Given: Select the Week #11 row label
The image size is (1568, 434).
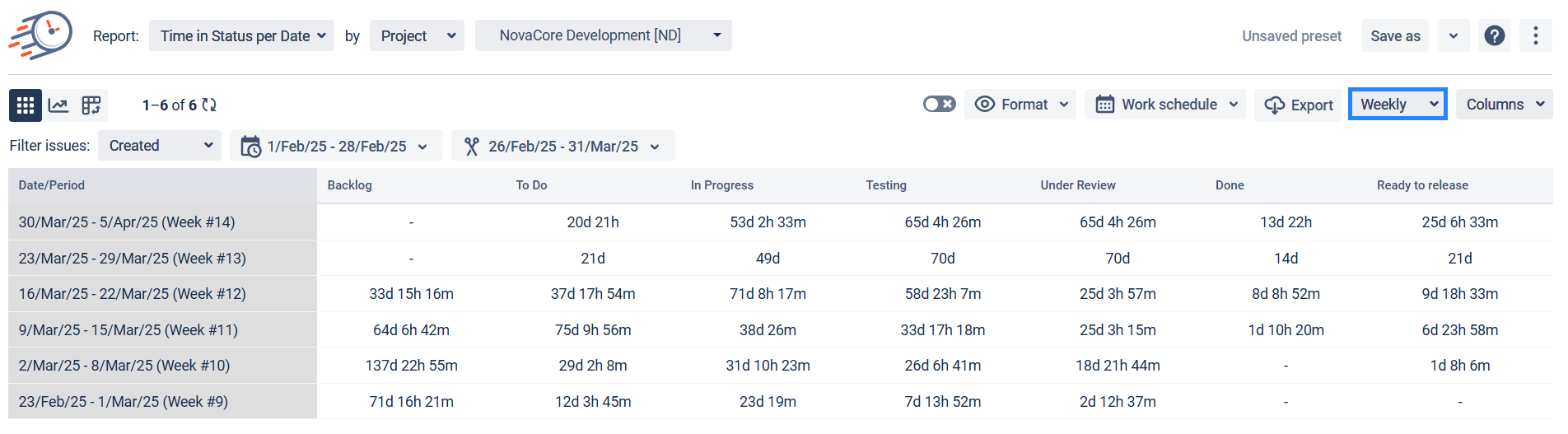Looking at the screenshot, I should click(x=128, y=330).
